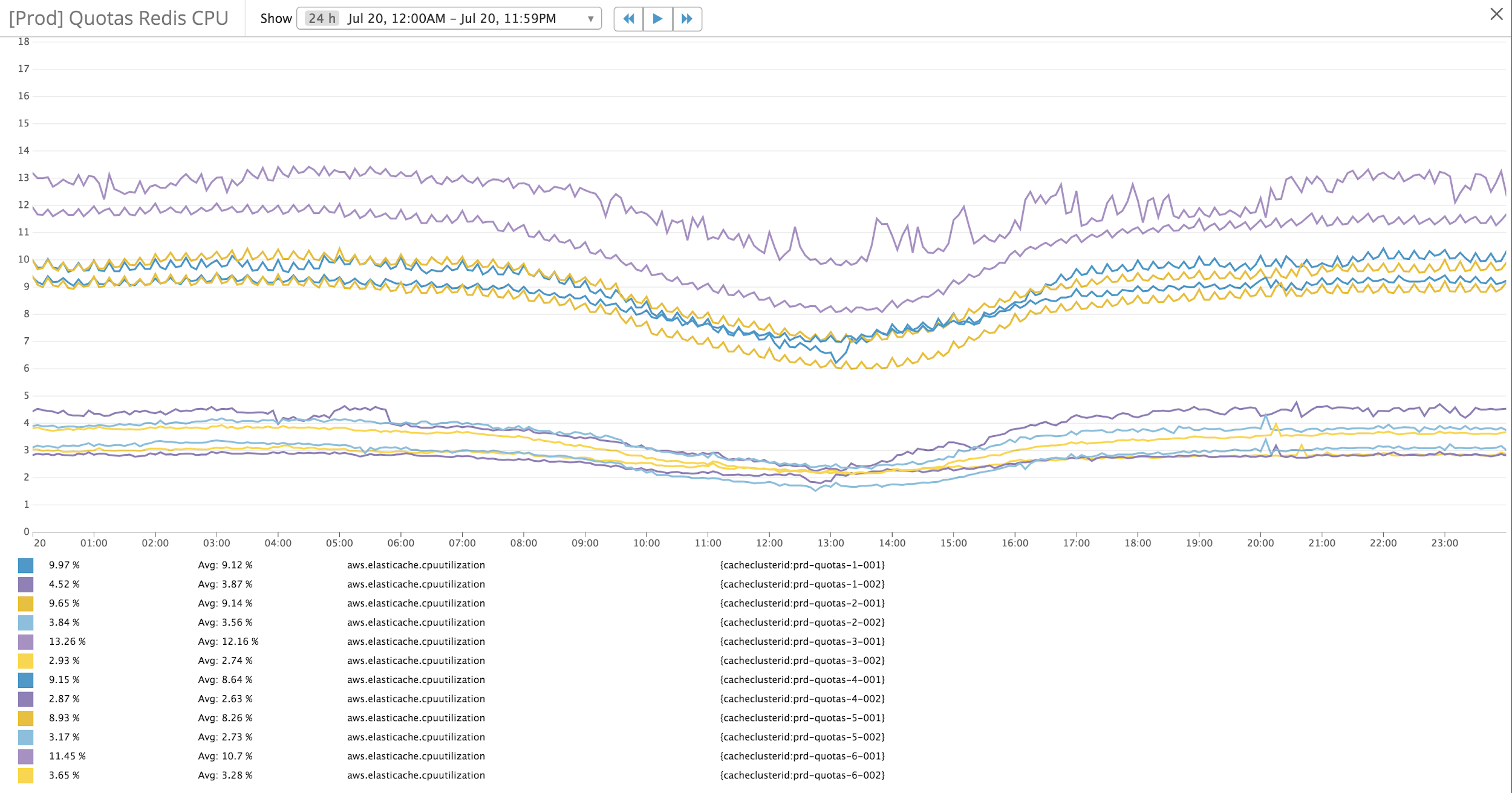
Task: Select the {cacheclusterid:prd-quotas-4-002} legend label
Action: coord(802,699)
